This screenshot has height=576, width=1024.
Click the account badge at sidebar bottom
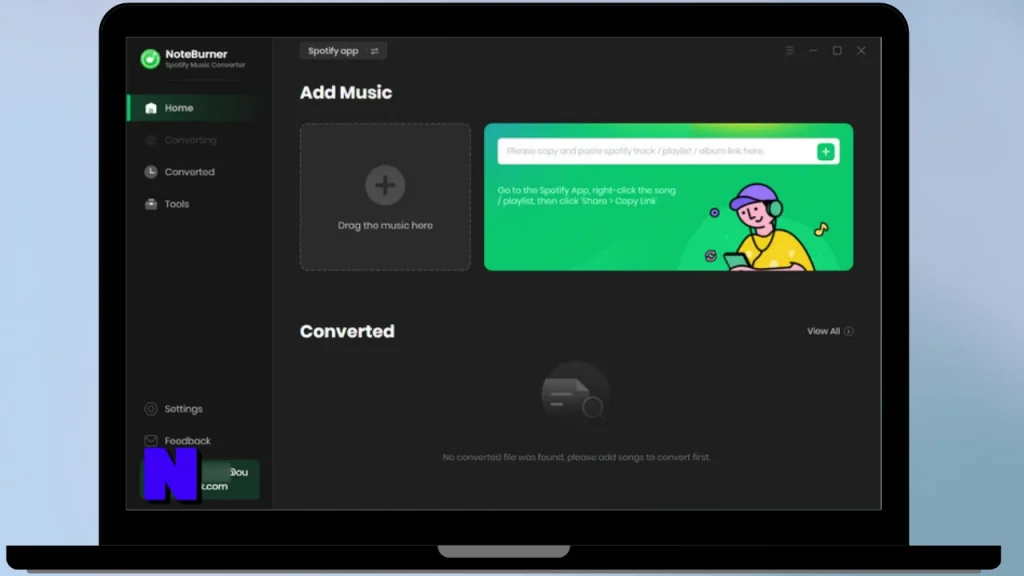point(200,479)
